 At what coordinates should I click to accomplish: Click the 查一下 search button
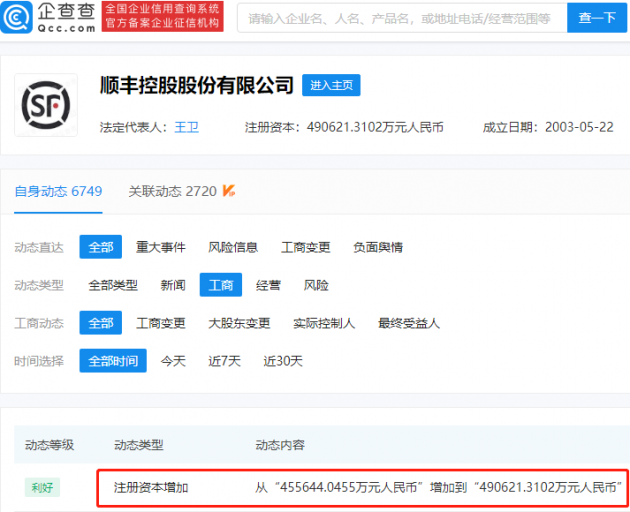597,18
